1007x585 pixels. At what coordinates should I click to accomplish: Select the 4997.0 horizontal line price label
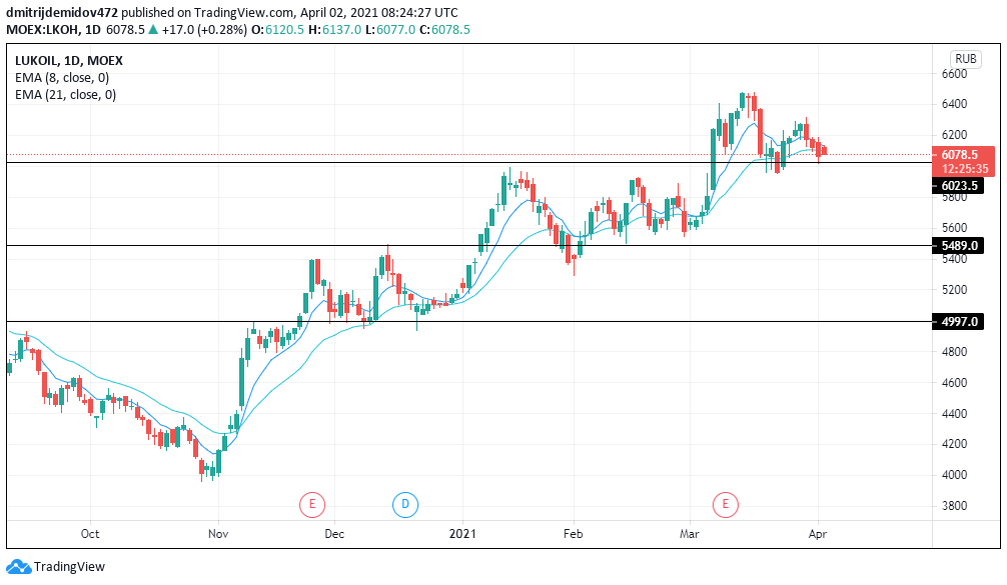(959, 321)
